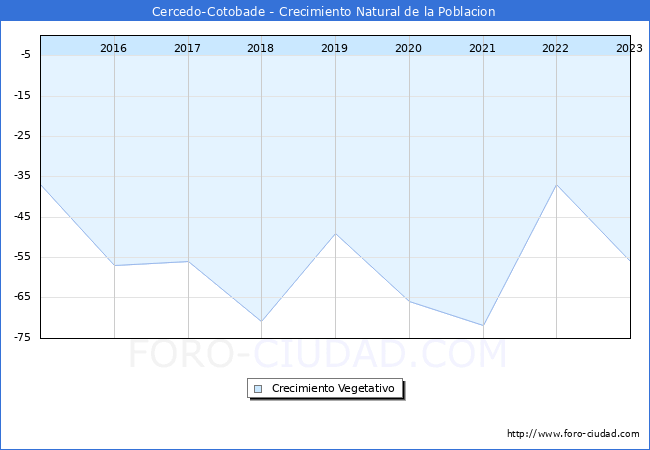Click the -65 y-axis value
The height and width of the screenshot is (450, 650).
coord(22,297)
